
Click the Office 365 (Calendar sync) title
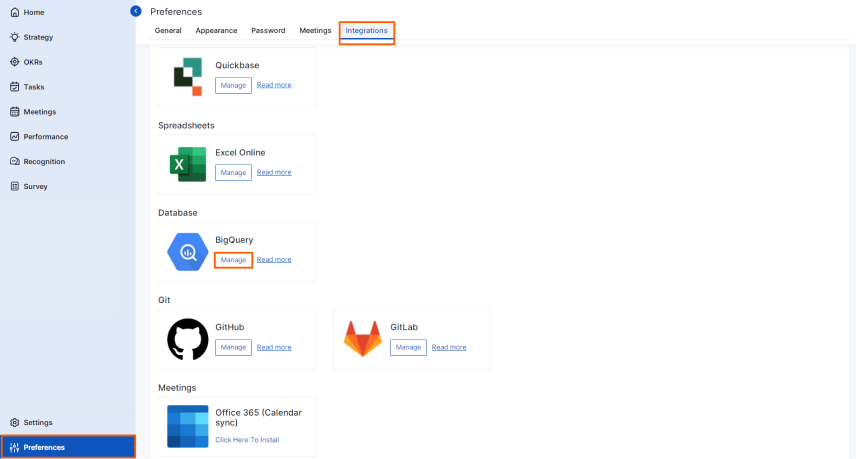tap(258, 418)
